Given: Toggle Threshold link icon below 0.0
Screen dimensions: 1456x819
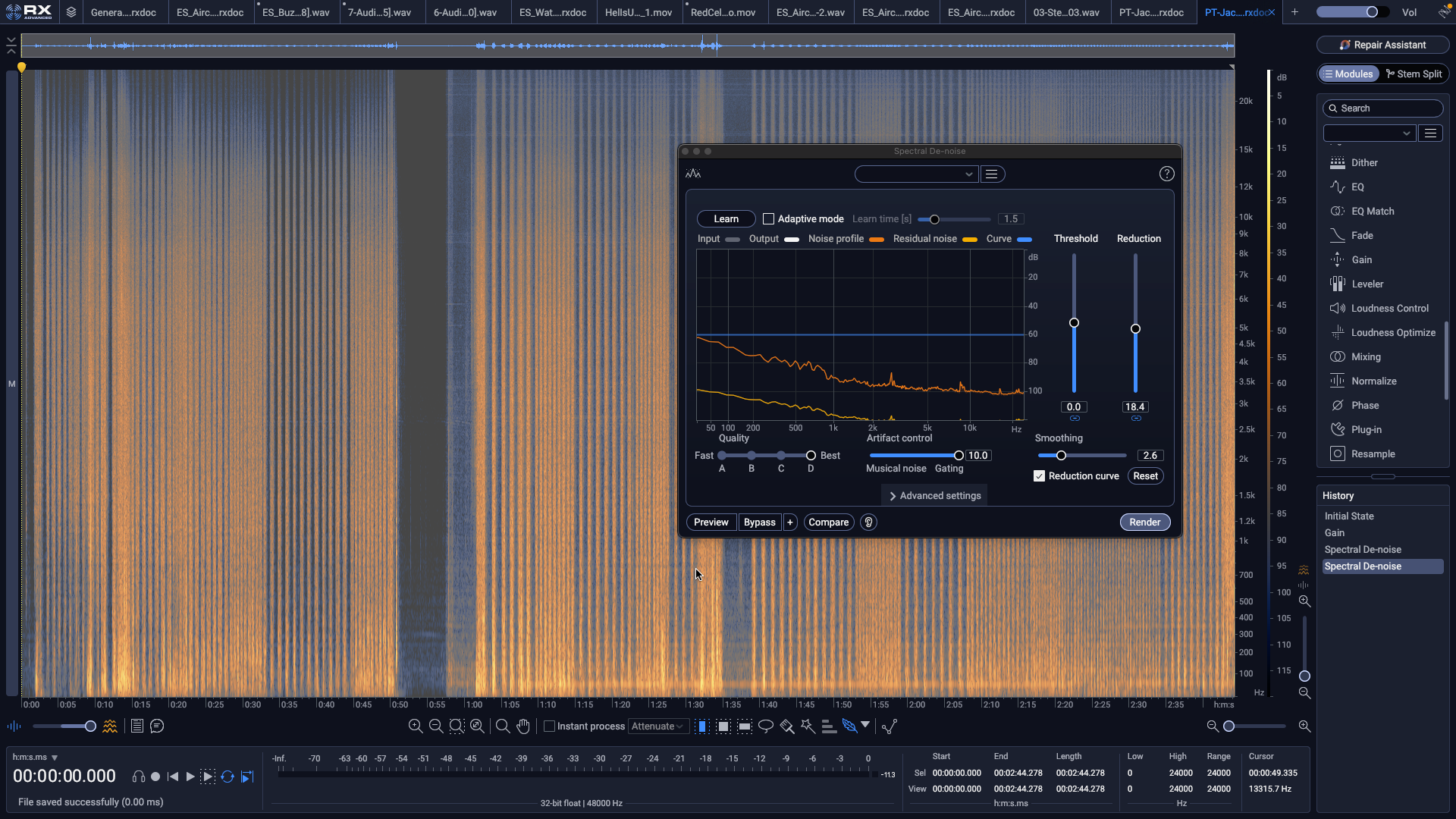Looking at the screenshot, I should click(1075, 419).
